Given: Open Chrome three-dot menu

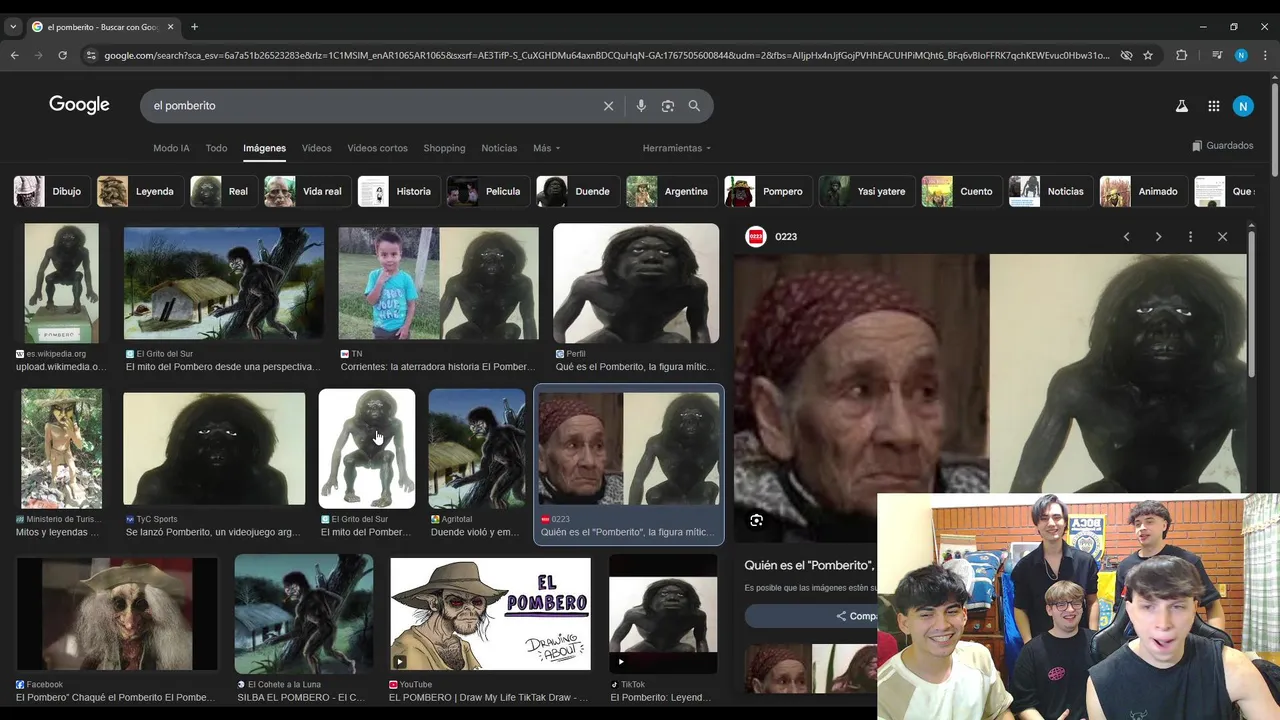Looking at the screenshot, I should click(x=1265, y=55).
